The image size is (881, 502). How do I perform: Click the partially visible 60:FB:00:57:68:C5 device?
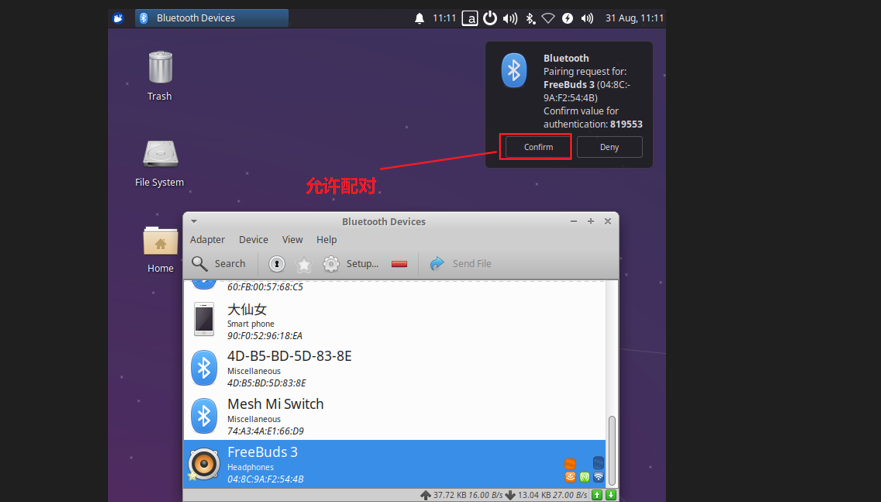pos(394,287)
